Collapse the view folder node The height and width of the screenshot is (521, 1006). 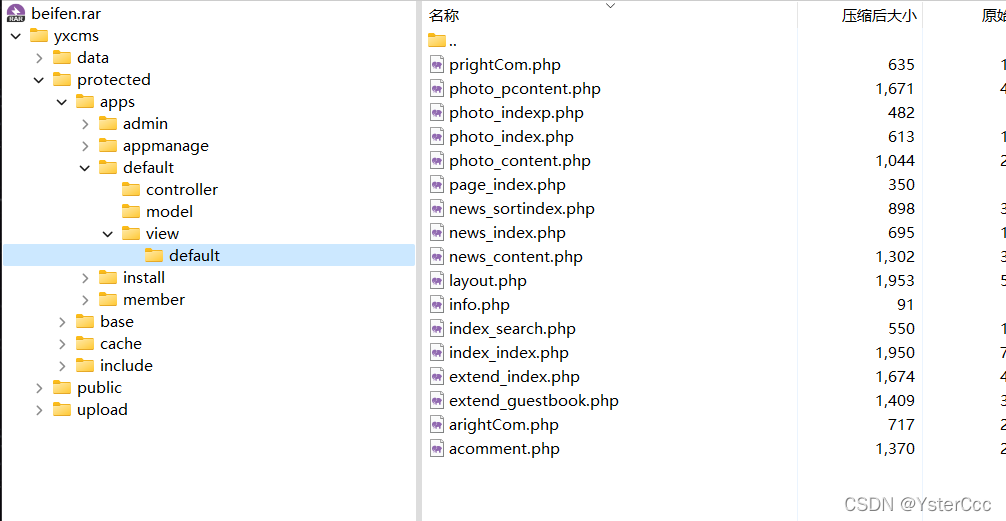tap(108, 234)
